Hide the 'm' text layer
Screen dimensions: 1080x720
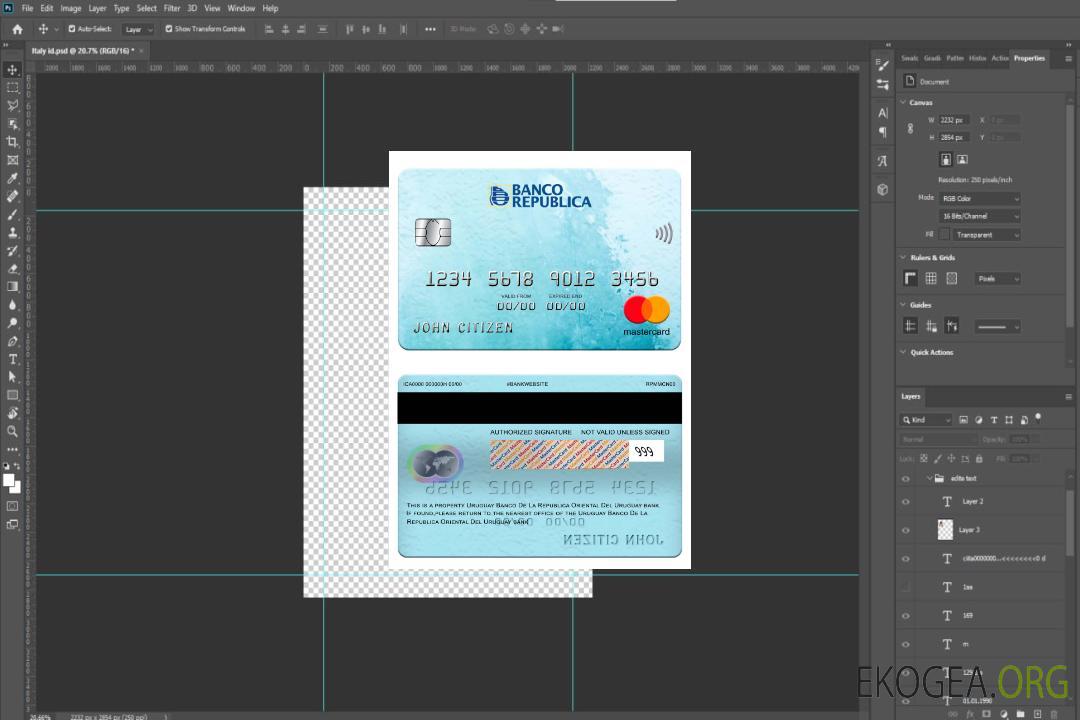(906, 644)
